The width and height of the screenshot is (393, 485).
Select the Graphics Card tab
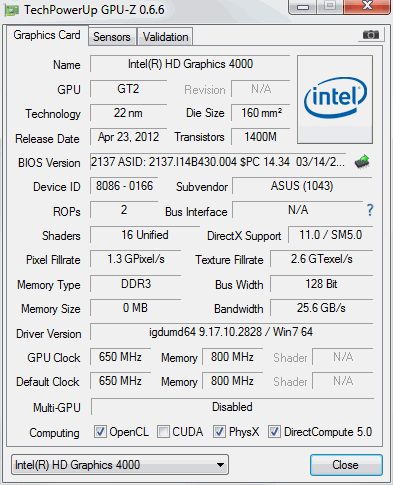coord(47,35)
